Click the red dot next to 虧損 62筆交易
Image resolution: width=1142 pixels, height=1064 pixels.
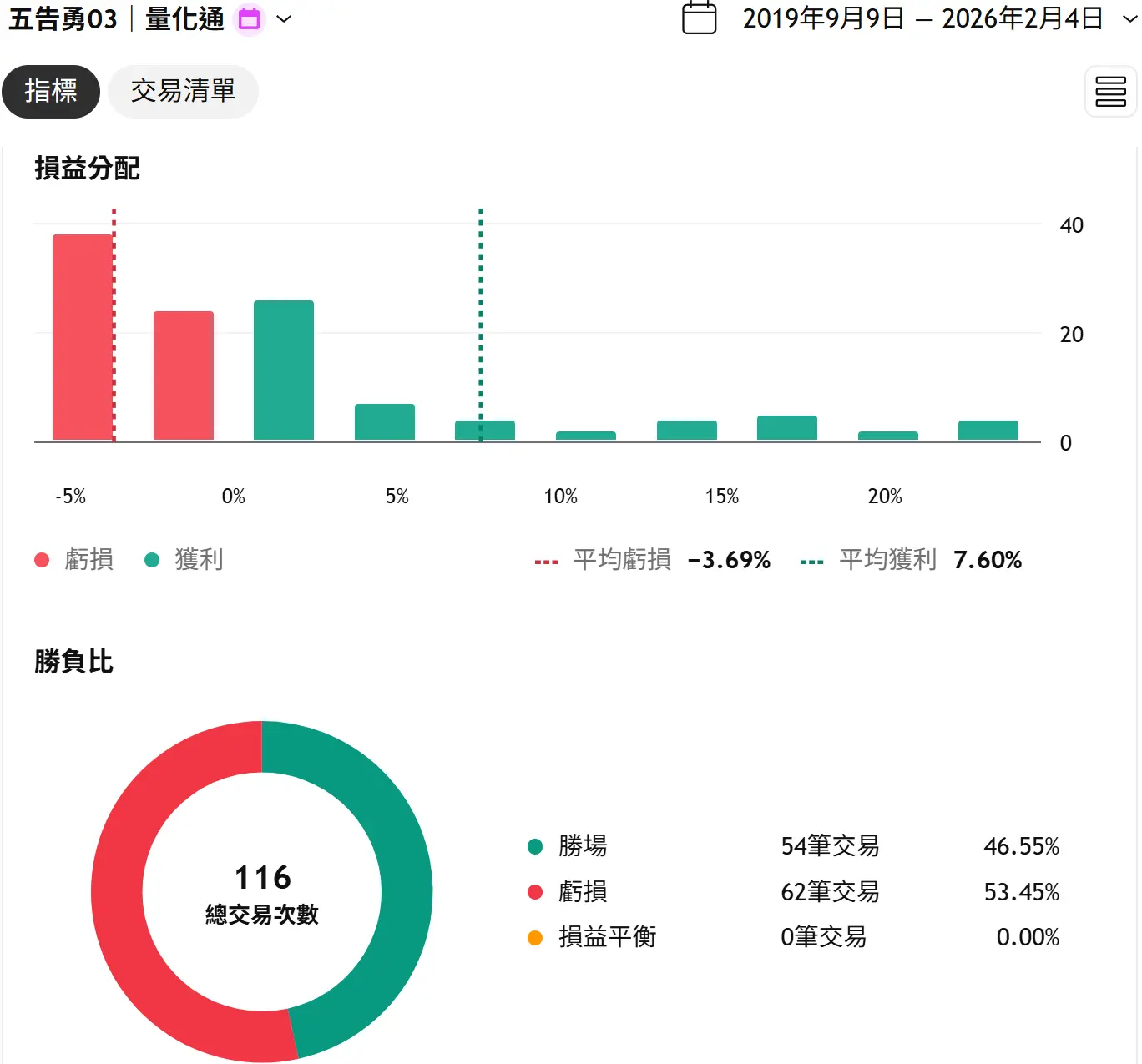tap(536, 892)
